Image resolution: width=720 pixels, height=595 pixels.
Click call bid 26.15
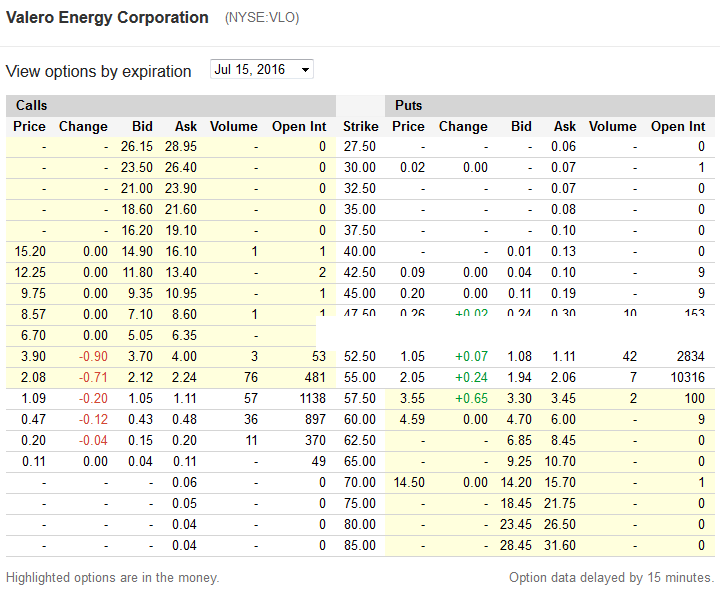click(137, 146)
